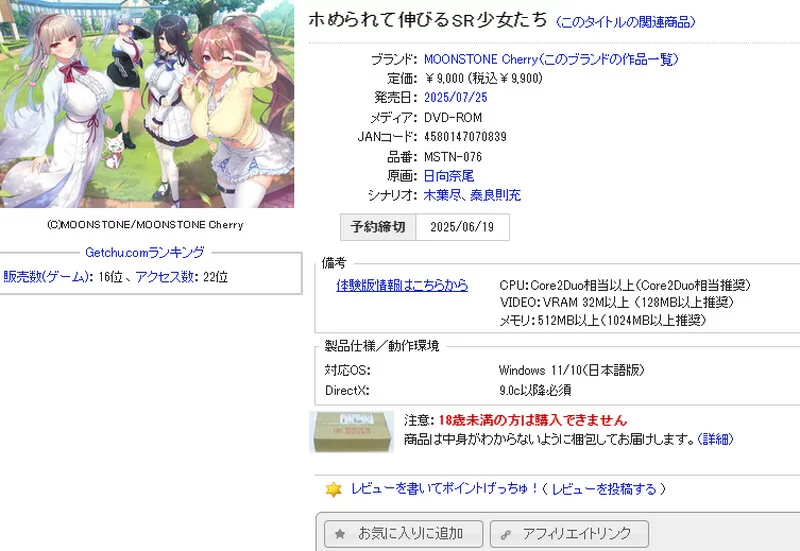Click the star icon in favorites button
This screenshot has height=551, width=800.
tap(340, 534)
